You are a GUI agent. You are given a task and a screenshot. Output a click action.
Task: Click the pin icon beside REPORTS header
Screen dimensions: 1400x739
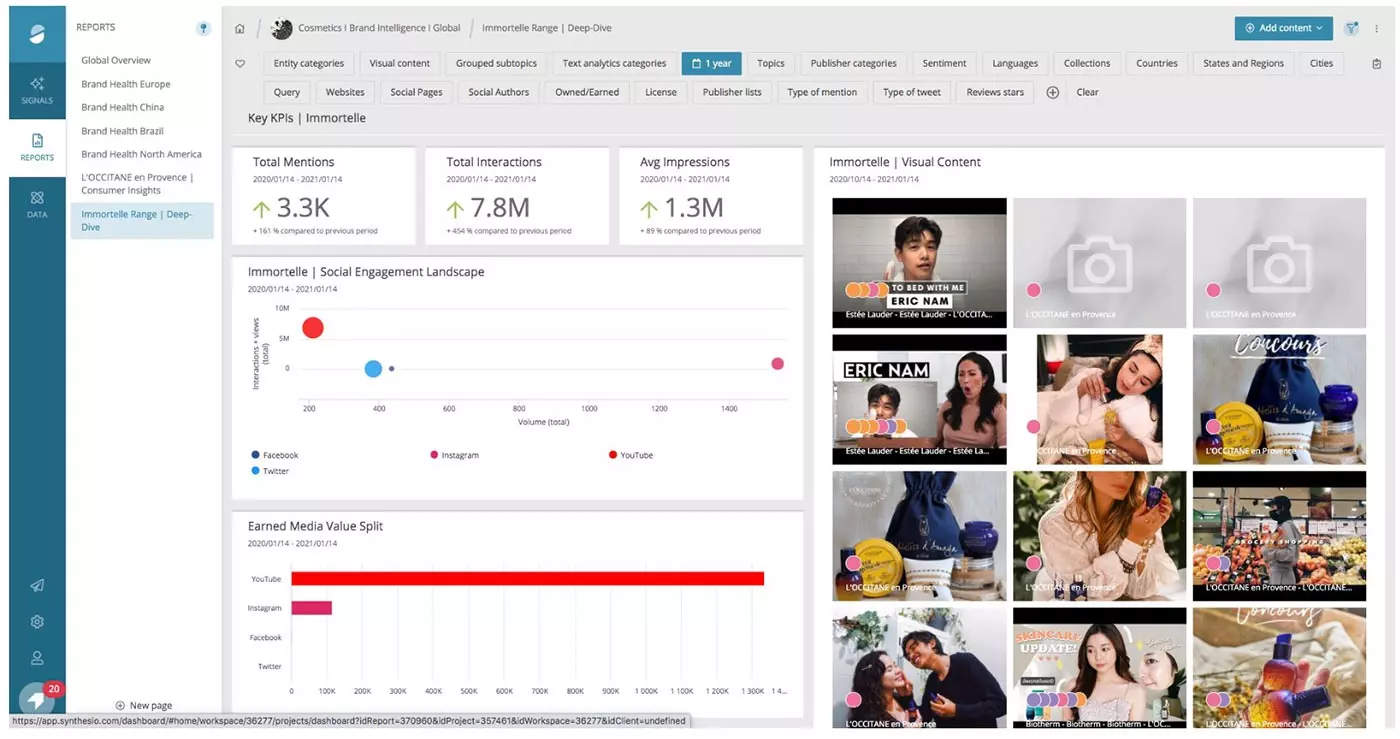[x=203, y=28]
